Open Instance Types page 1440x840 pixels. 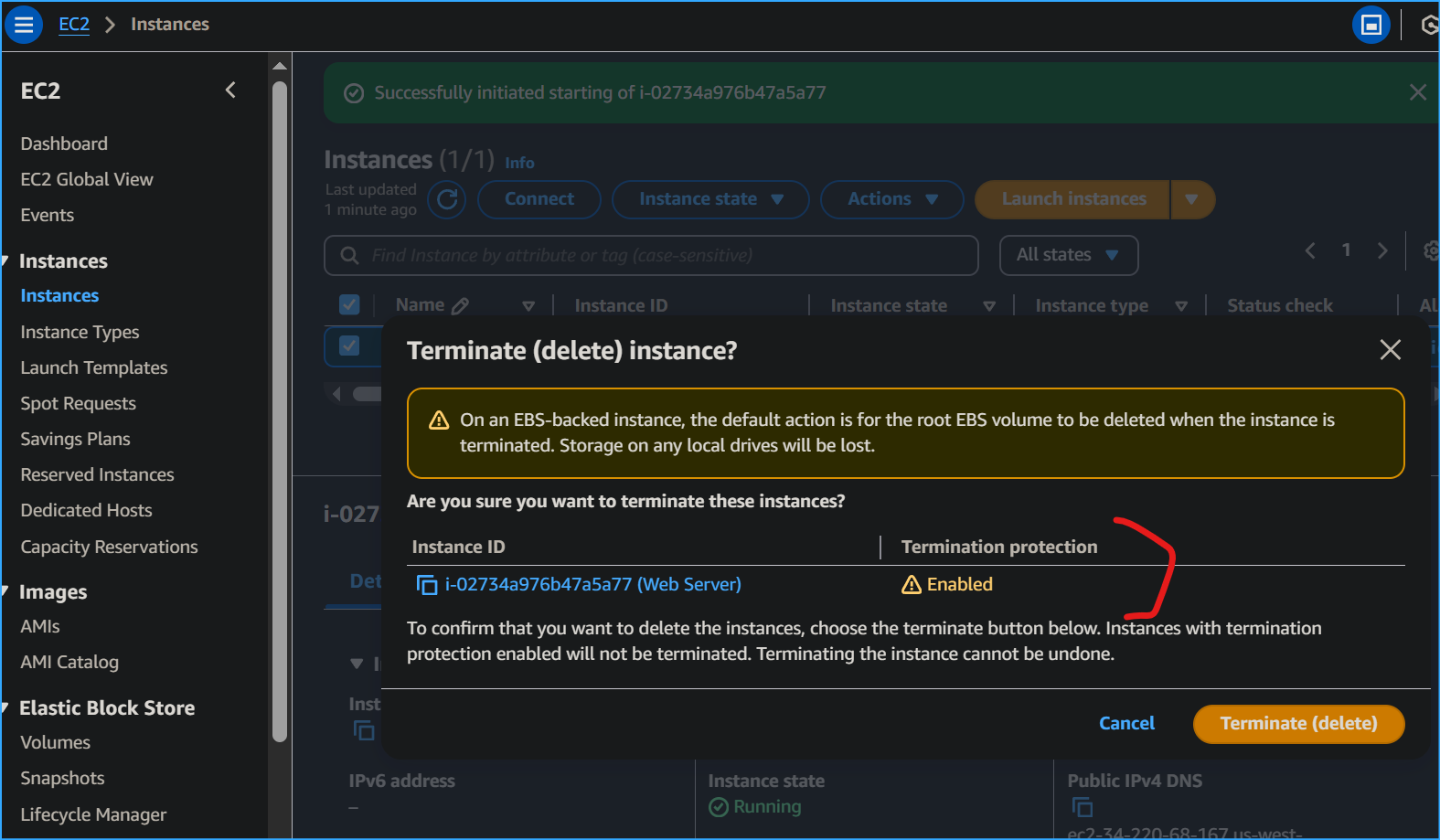tap(80, 332)
